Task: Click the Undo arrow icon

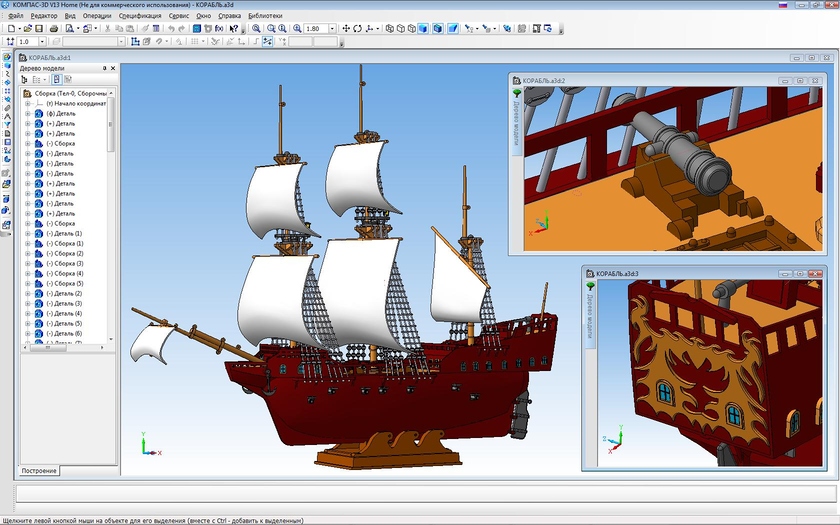Action: pyautogui.click(x=171, y=29)
